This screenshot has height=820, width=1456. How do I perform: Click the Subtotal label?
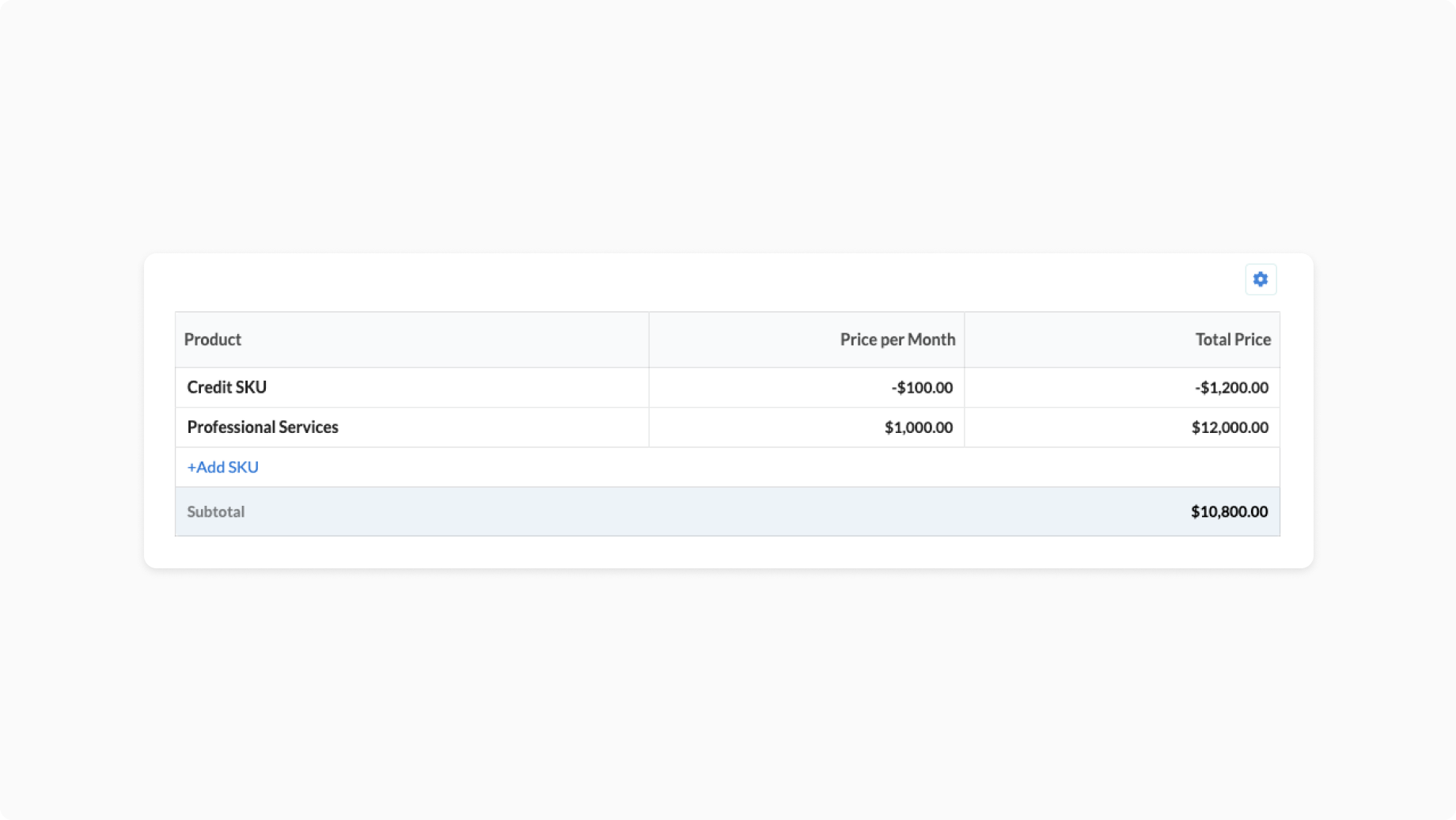click(216, 511)
